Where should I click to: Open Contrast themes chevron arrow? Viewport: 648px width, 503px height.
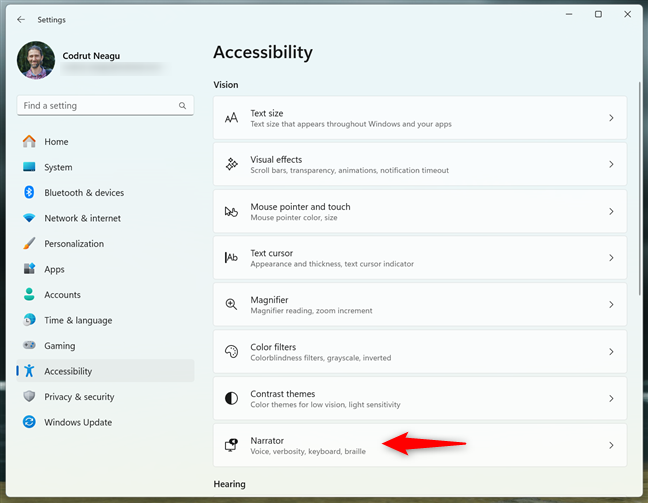click(x=611, y=398)
